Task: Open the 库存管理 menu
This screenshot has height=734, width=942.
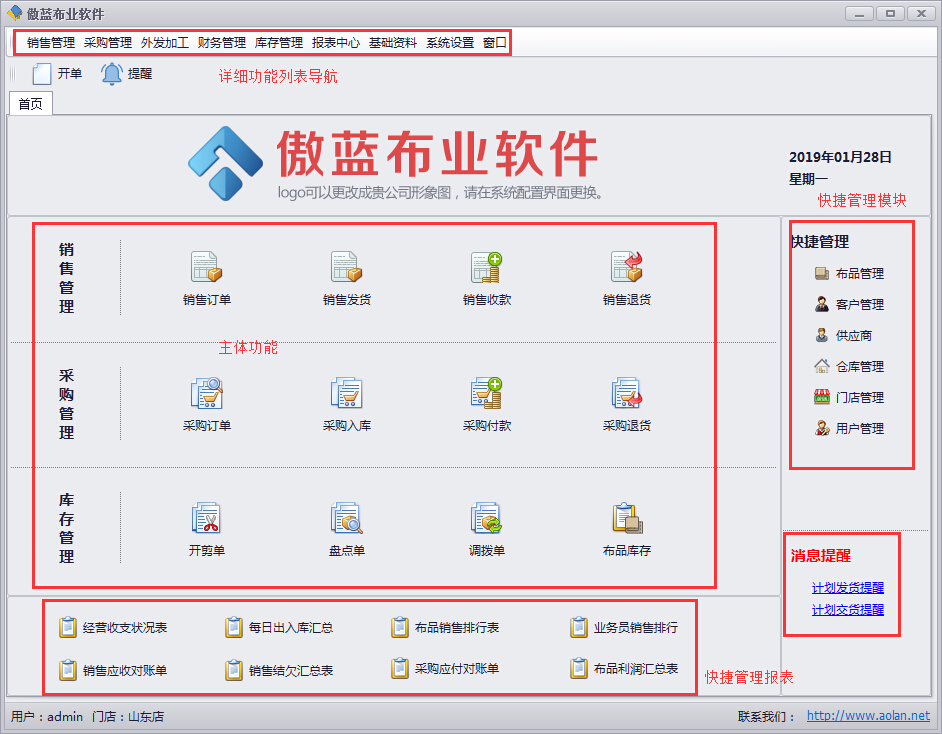Action: coord(279,43)
